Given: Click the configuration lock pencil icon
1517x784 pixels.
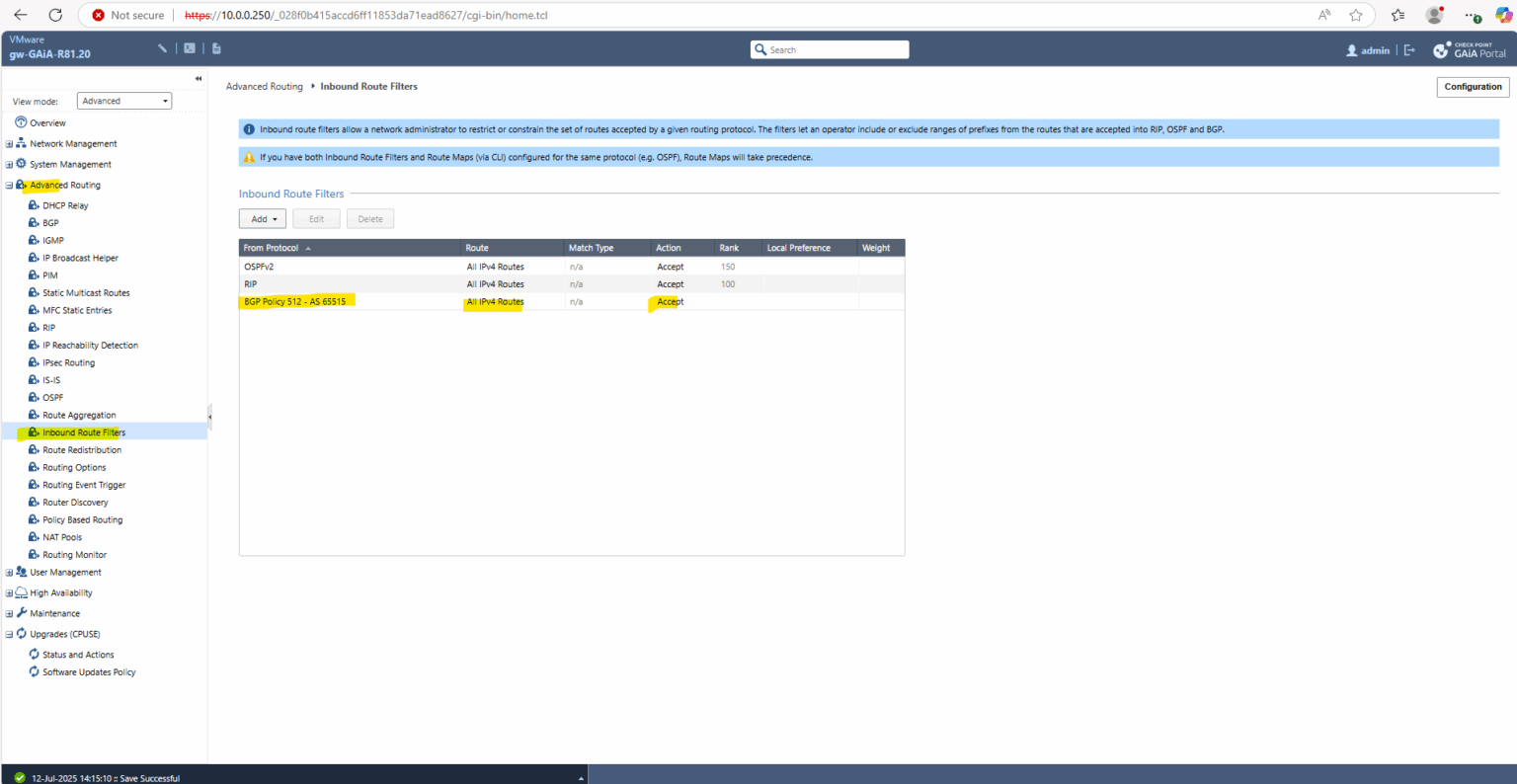Looking at the screenshot, I should tap(162, 48).
